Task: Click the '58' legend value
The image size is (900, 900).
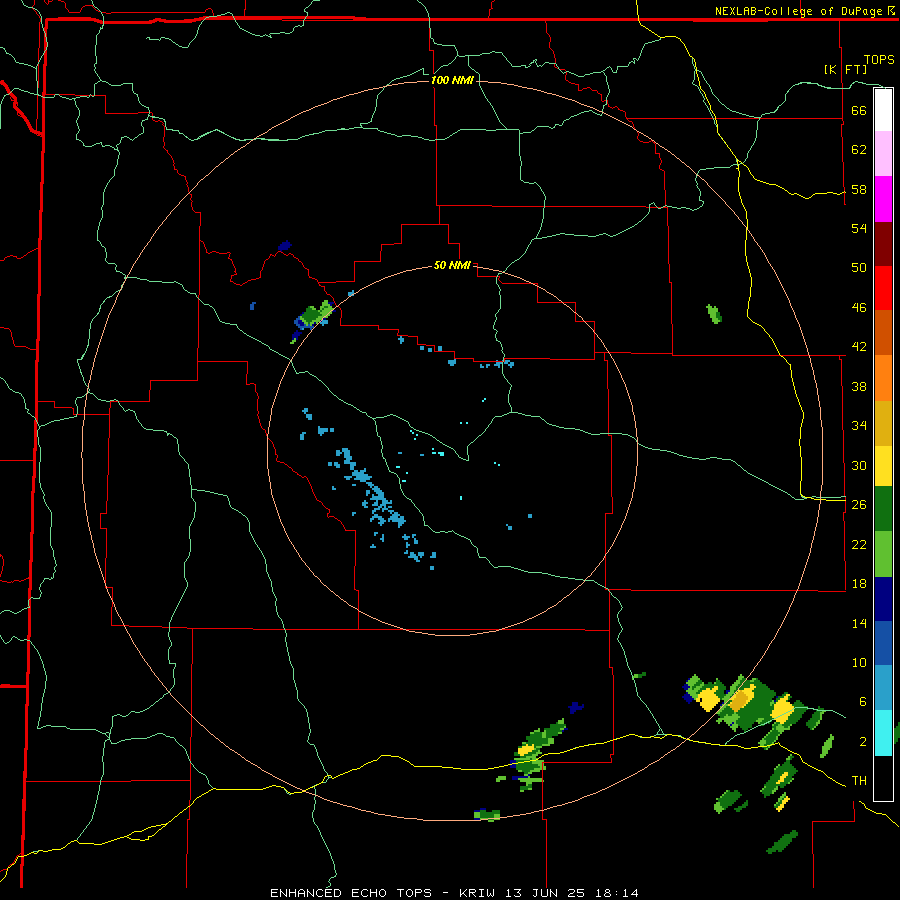Action: click(859, 189)
